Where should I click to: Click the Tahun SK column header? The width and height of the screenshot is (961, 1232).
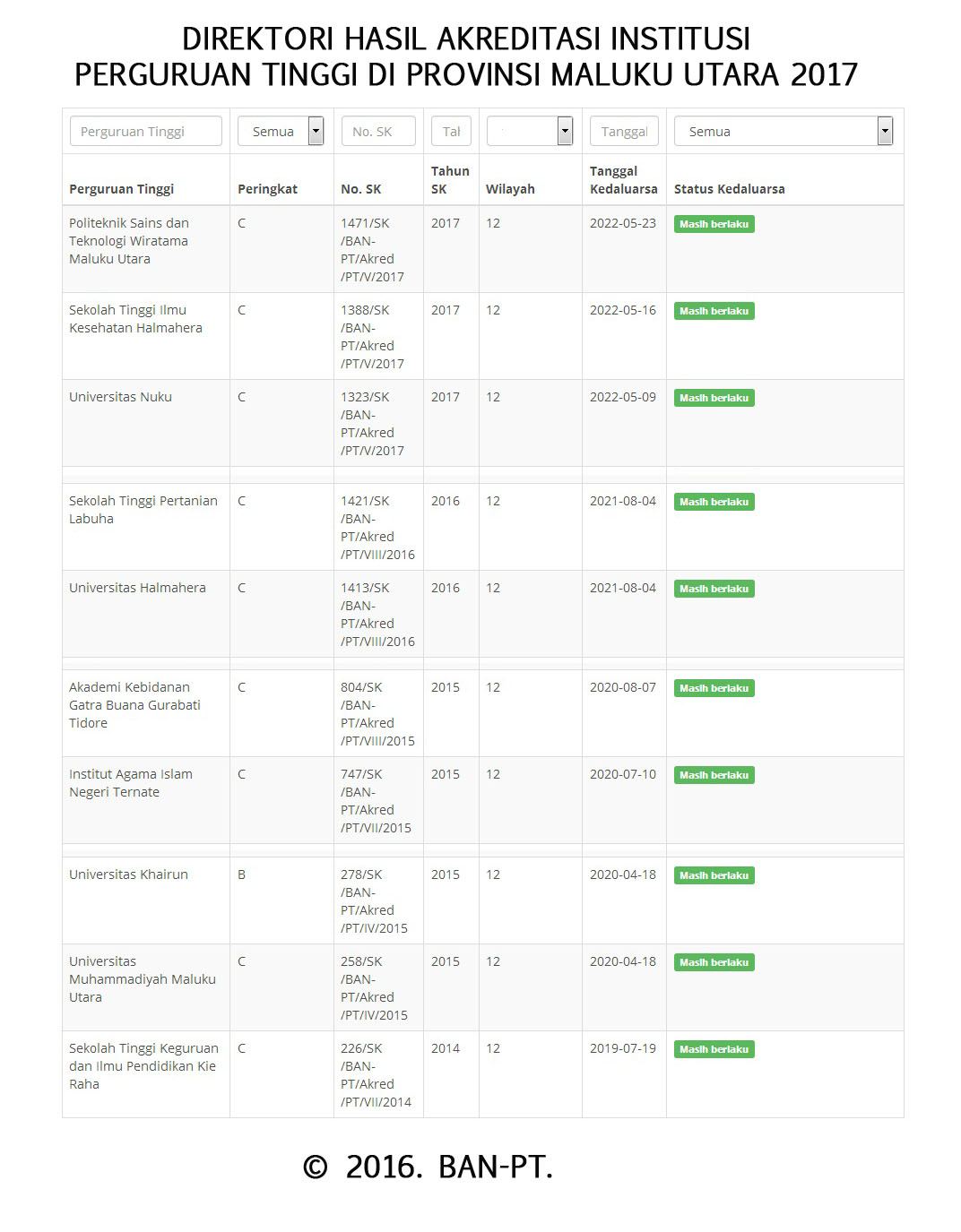coord(449,179)
